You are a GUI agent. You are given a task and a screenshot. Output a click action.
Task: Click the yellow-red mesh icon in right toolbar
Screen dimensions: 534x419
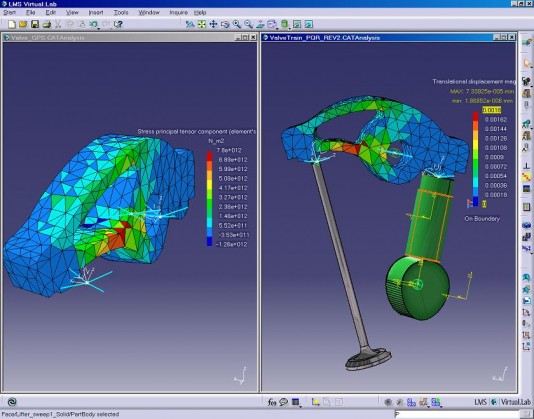527,177
